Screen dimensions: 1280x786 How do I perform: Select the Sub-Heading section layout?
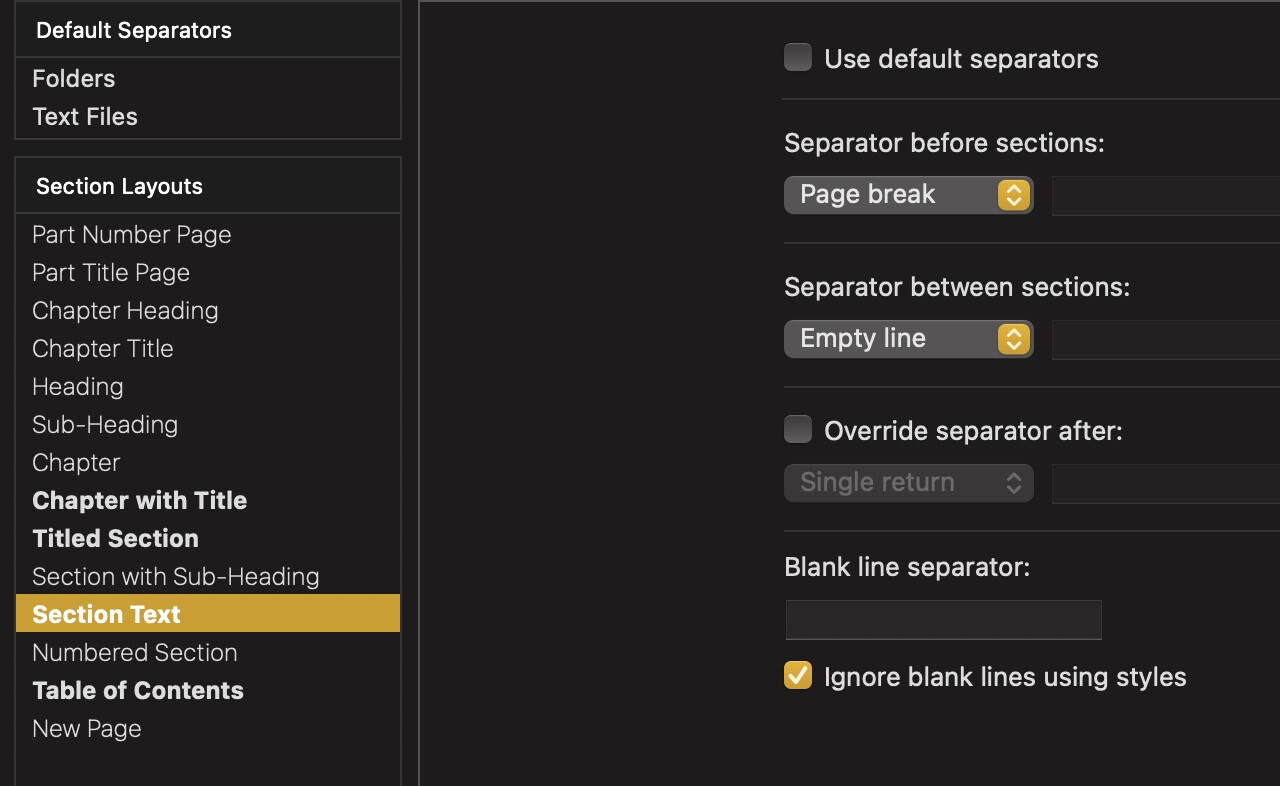104,424
